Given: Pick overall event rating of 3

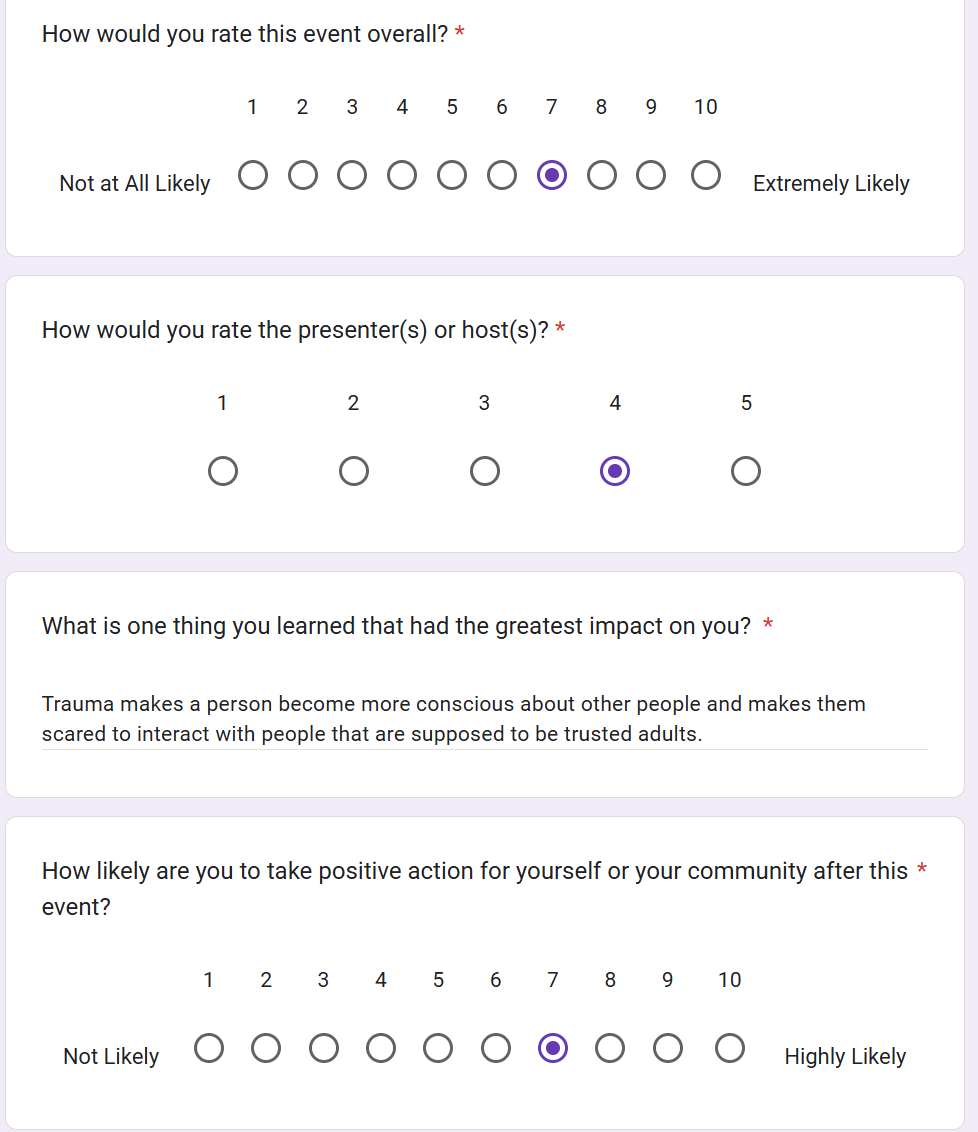Looking at the screenshot, I should pos(352,176).
